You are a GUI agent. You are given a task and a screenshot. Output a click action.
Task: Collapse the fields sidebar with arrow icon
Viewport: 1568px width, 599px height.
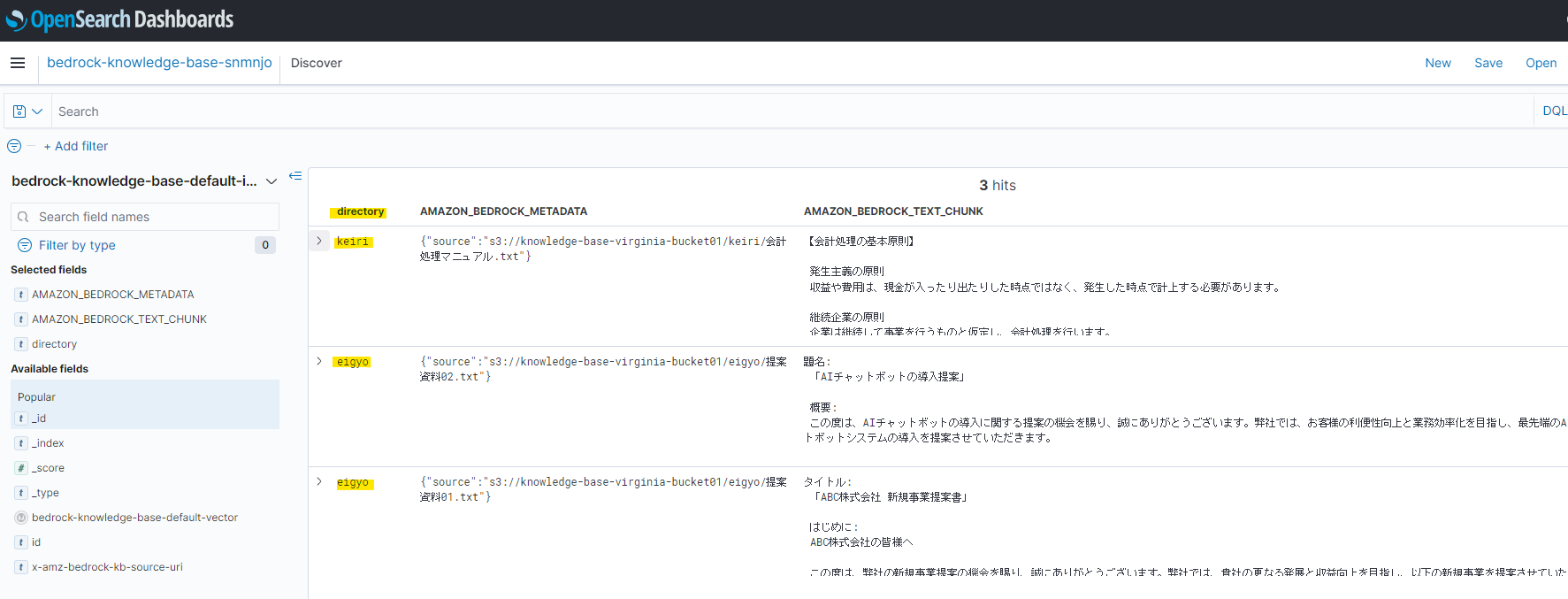click(295, 176)
